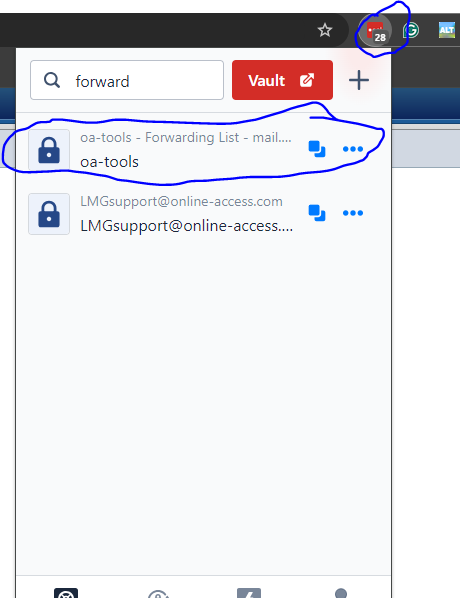The width and height of the screenshot is (460, 598).
Task: Open the lightning bolt tab in bottom bar
Action: point(249,593)
